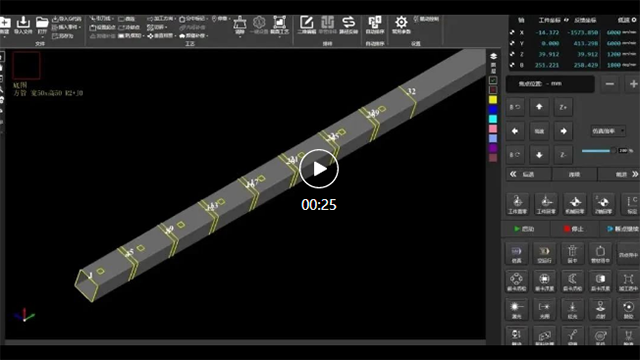
Task: Toggle the green checkmark layer checkbox
Action: tap(493, 80)
